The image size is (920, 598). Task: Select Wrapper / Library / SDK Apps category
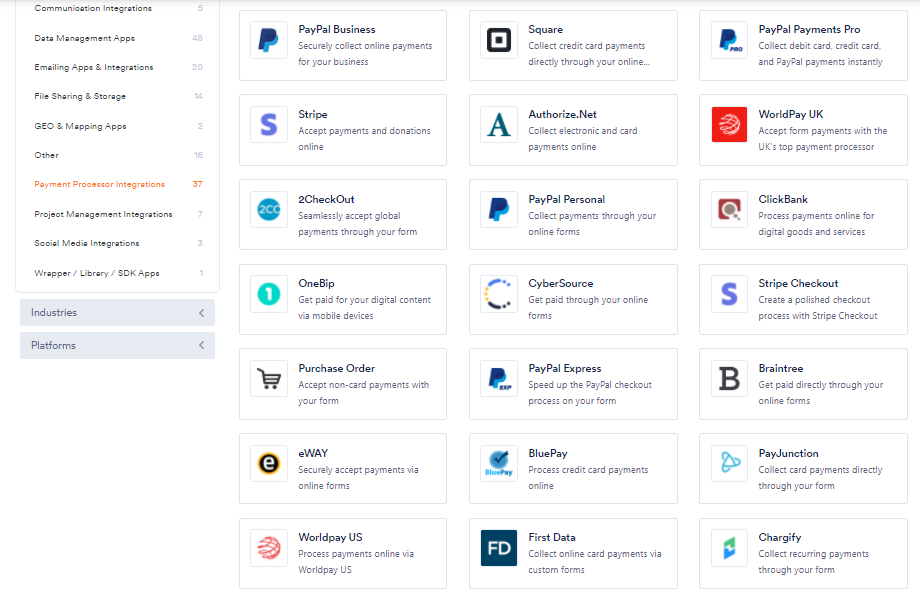[117, 273]
